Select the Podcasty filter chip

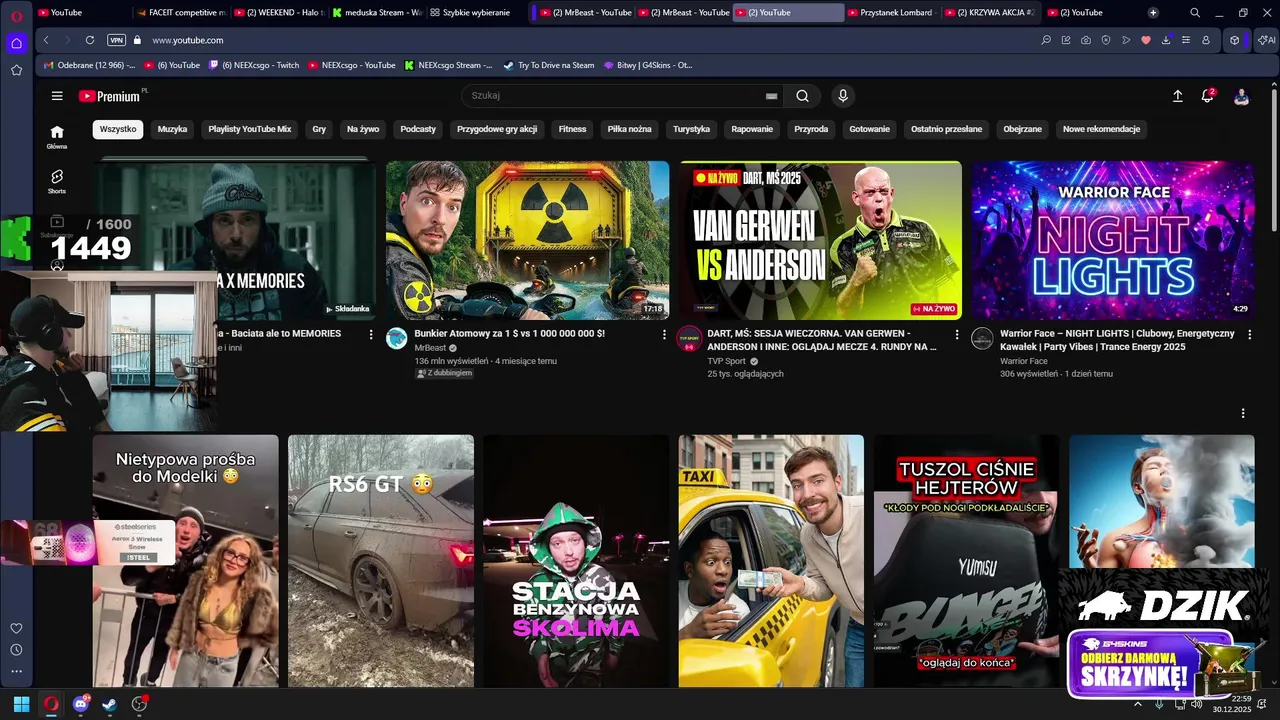[418, 129]
